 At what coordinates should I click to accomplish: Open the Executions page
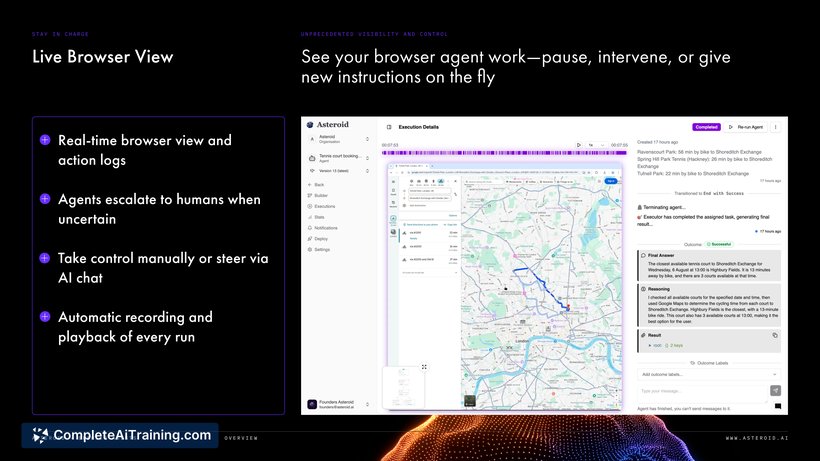pyautogui.click(x=321, y=206)
